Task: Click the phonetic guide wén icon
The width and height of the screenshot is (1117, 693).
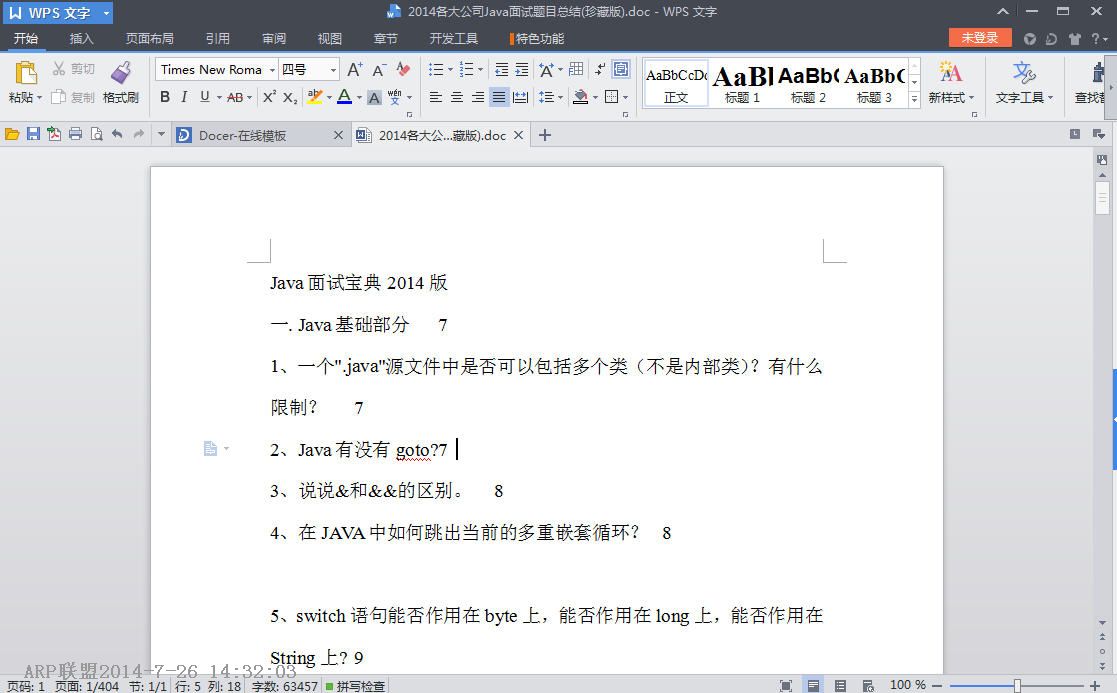Action: (395, 97)
